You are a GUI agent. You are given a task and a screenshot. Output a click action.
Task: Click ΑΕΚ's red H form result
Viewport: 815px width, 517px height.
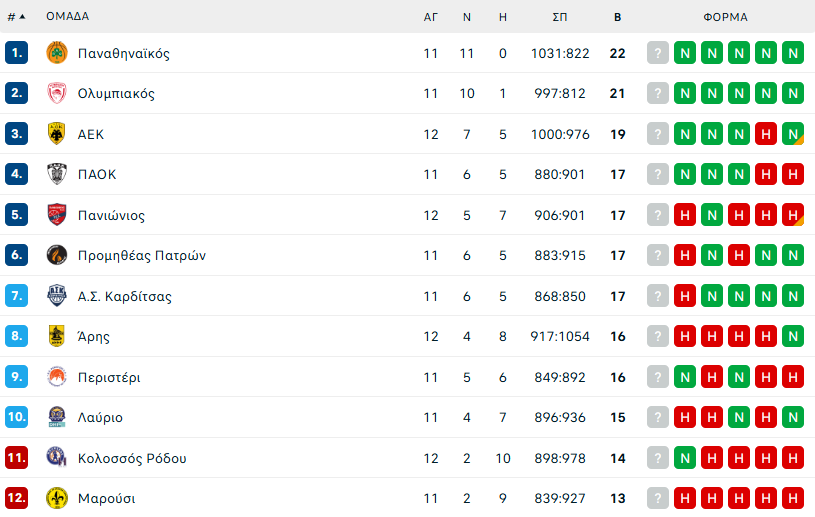coord(766,134)
